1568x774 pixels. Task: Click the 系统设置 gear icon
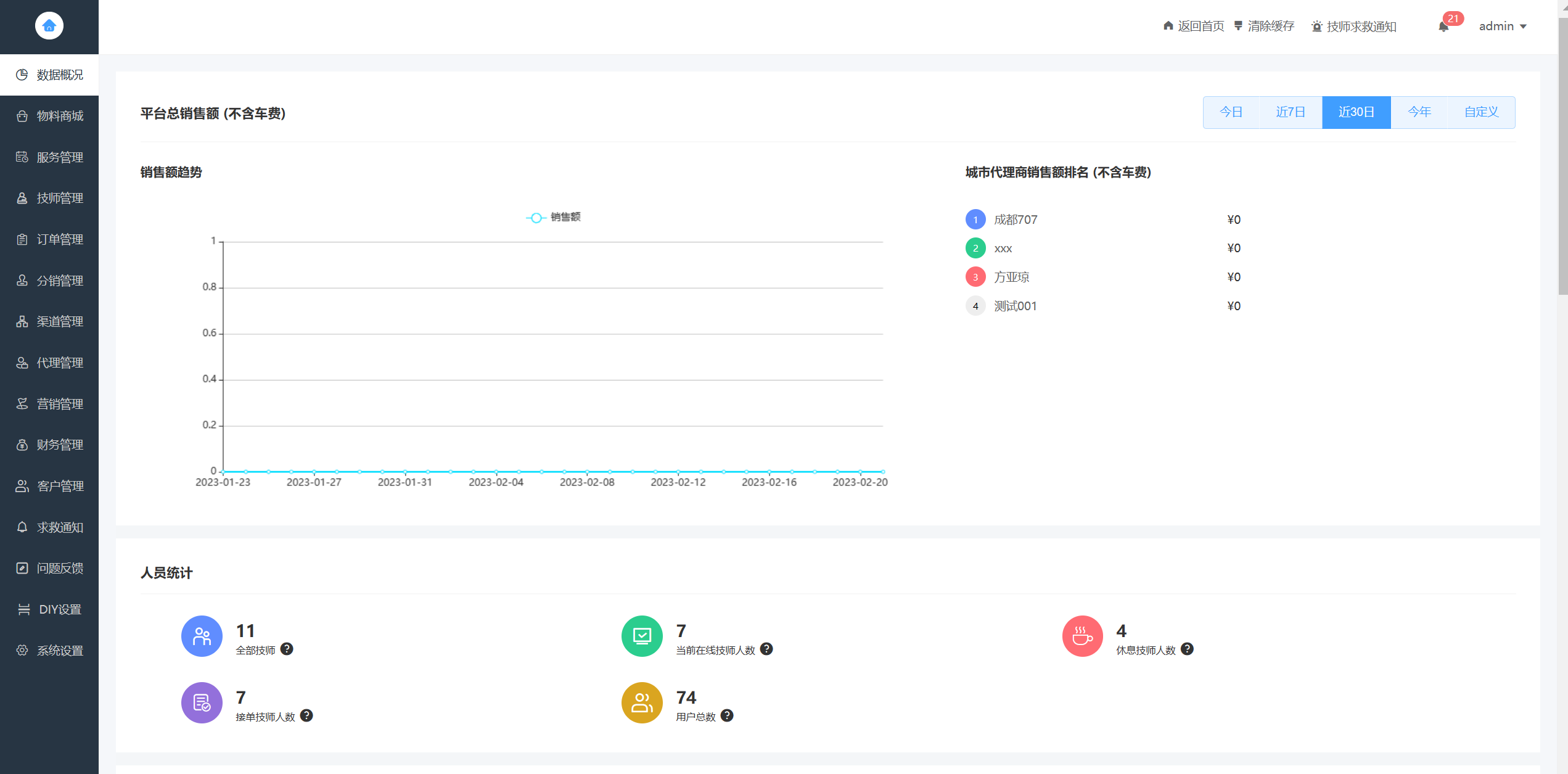[23, 650]
